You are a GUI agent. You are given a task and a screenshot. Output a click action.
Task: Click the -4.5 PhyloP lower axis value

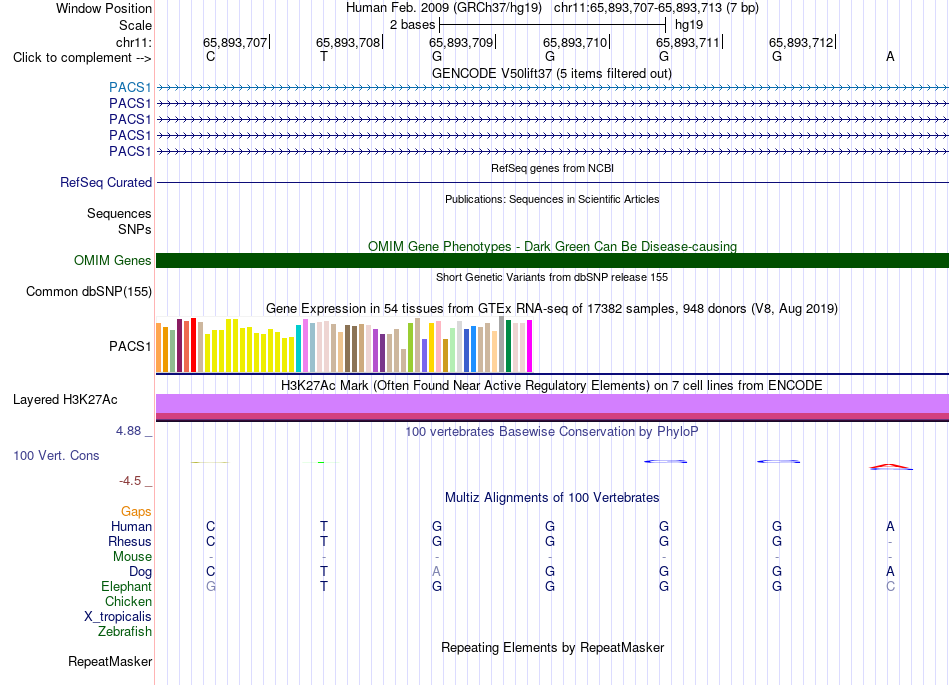[130, 481]
